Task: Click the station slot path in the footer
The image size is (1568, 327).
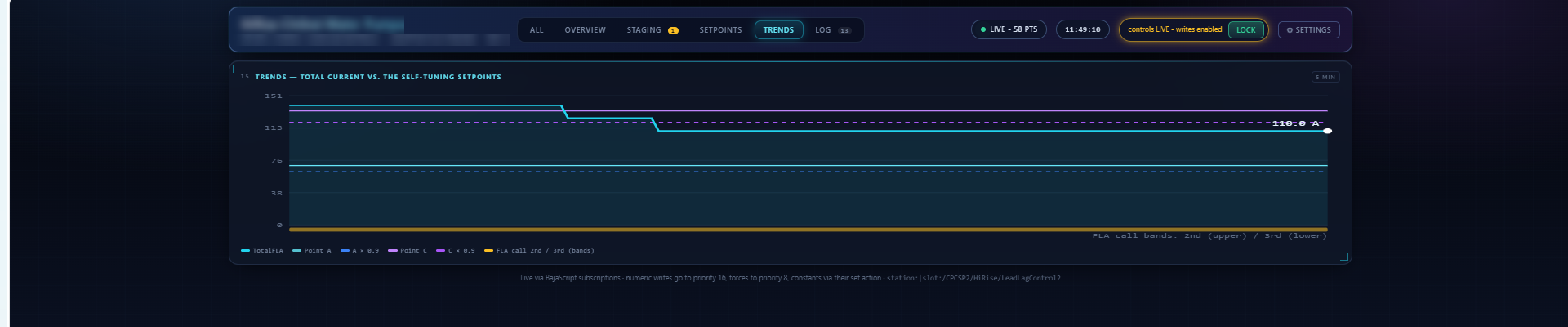Action: point(973,279)
